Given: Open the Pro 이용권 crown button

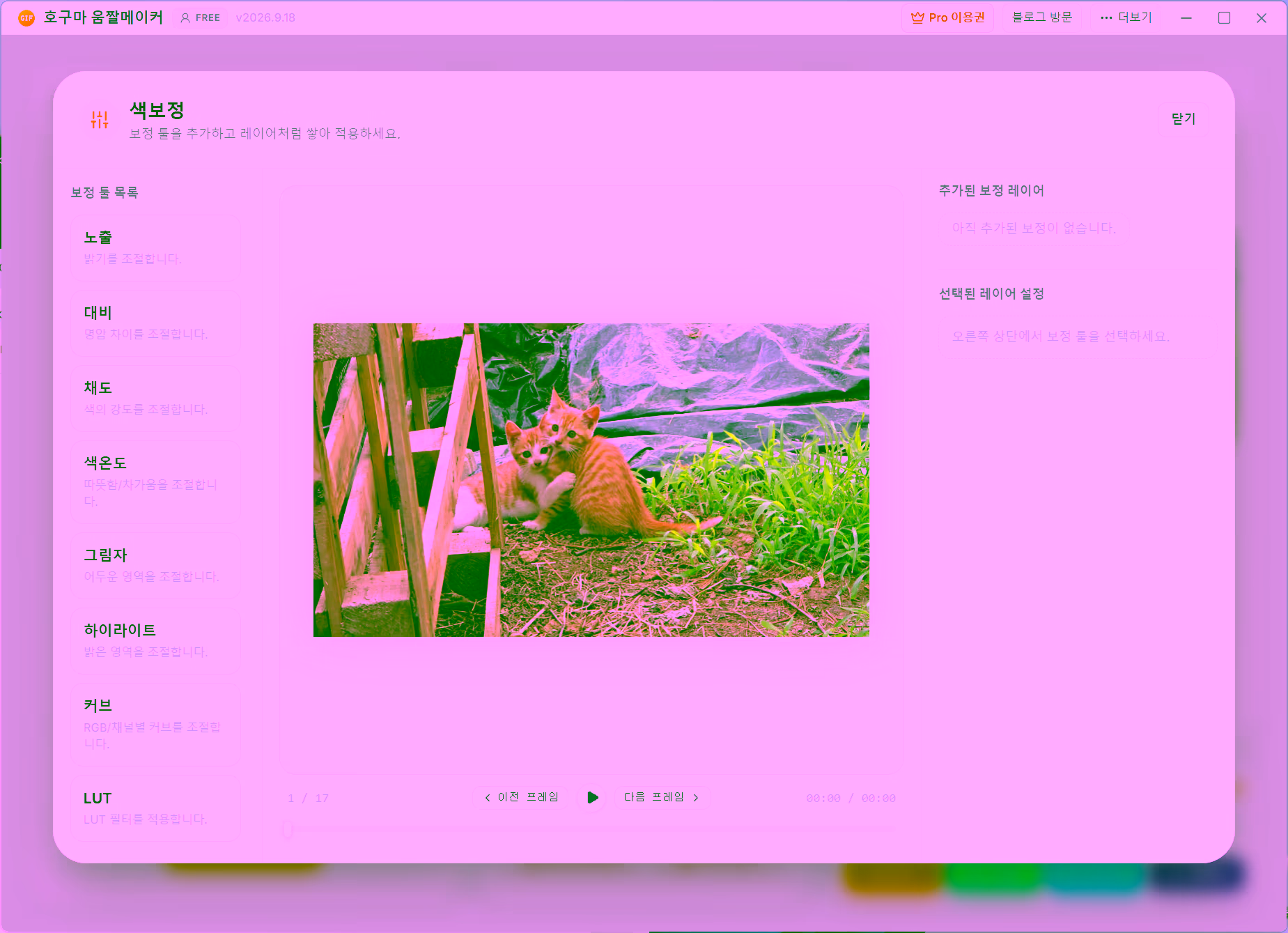Looking at the screenshot, I should (x=947, y=17).
